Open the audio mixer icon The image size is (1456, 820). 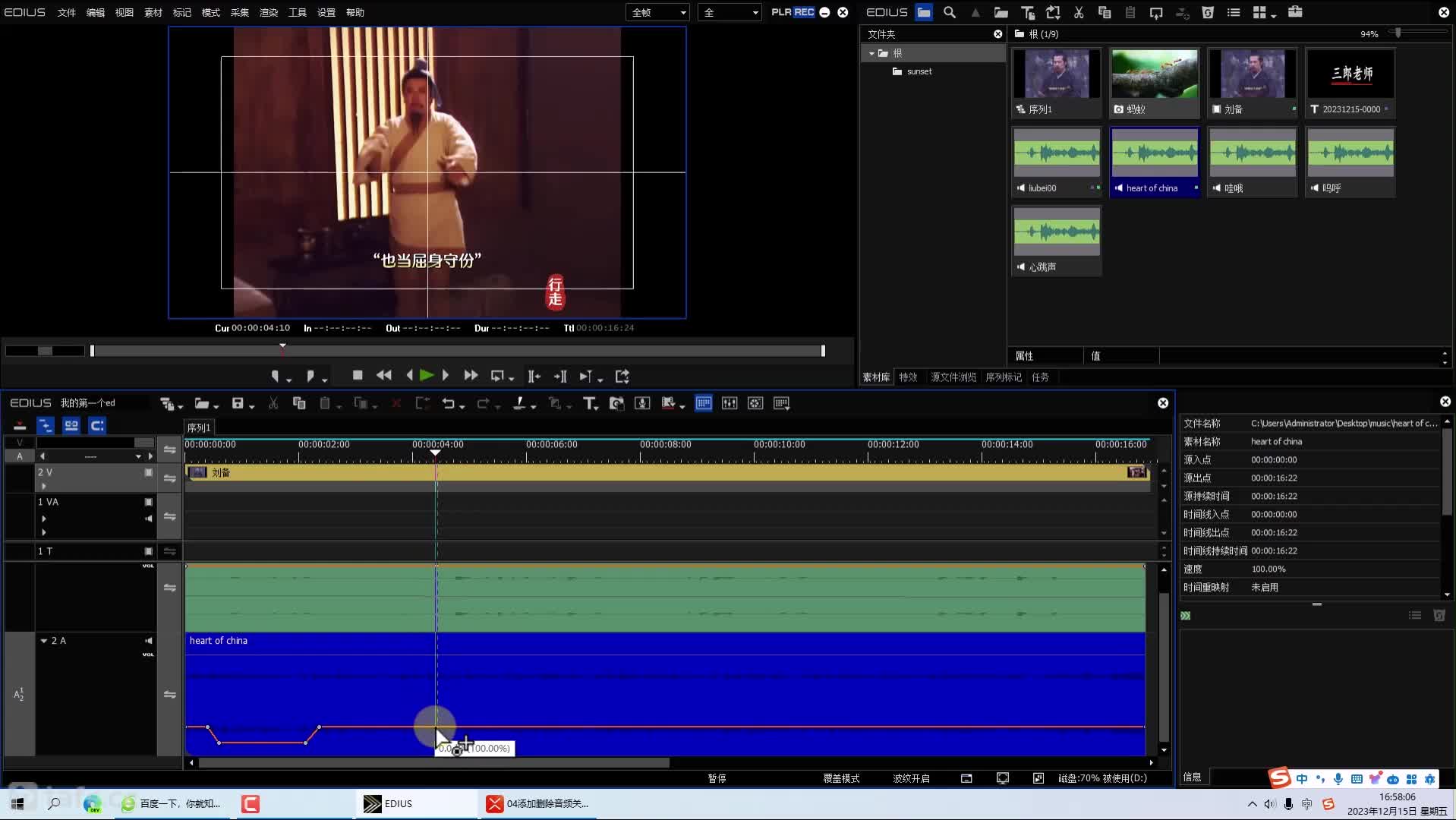point(730,403)
